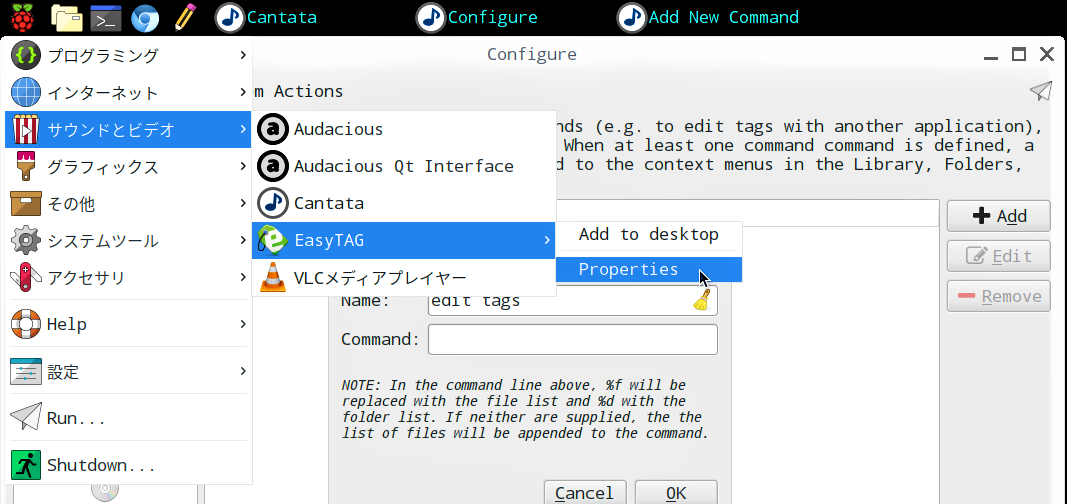The width and height of the screenshot is (1067, 504).
Task: Click the グラフィックス paintbrush icon
Action: point(26,166)
